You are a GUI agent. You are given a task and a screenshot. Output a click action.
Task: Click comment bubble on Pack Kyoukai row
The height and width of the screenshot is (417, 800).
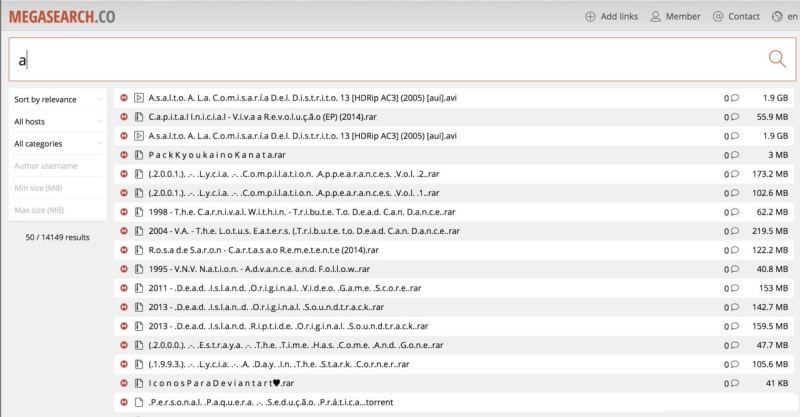(735, 155)
